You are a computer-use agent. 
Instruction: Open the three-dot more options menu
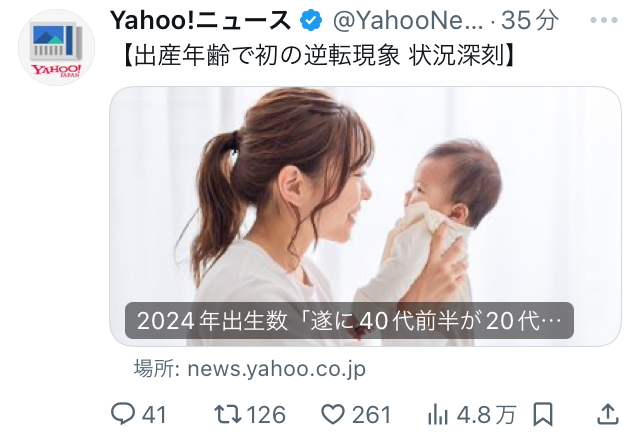[x=604, y=20]
